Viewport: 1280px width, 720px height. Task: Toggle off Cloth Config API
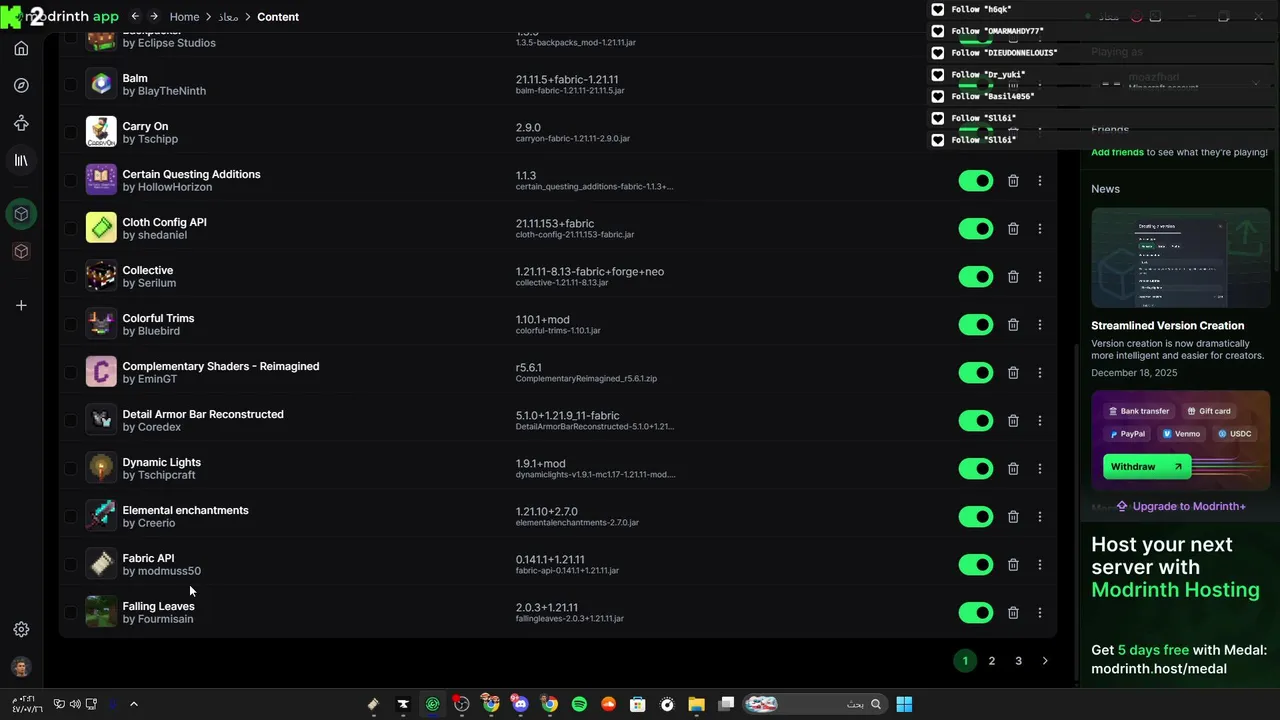(x=976, y=228)
